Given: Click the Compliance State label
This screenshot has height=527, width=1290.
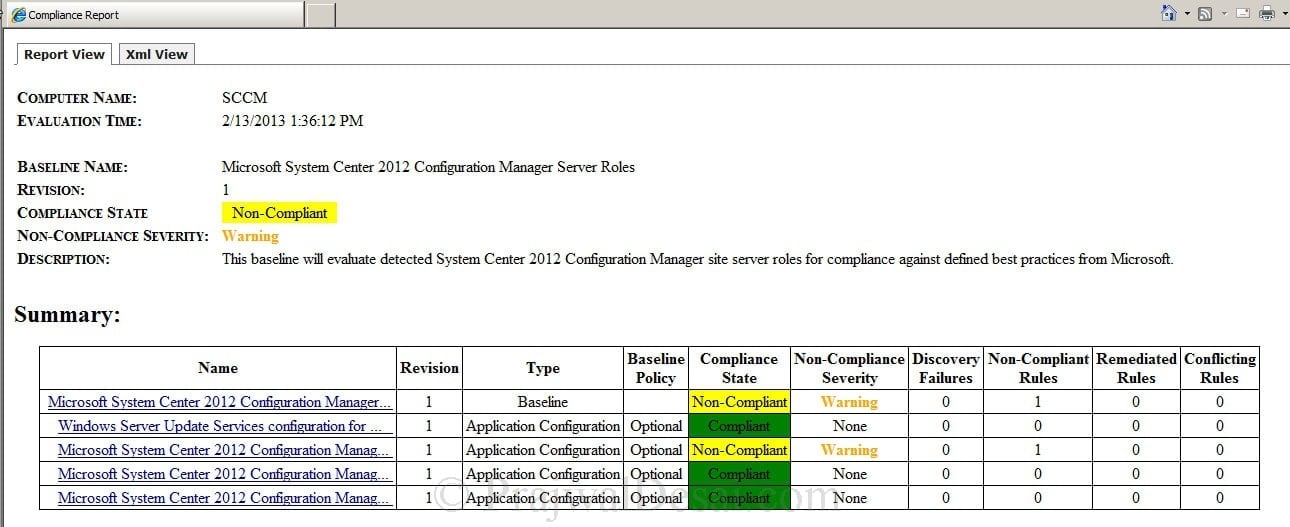Looking at the screenshot, I should 83,213.
